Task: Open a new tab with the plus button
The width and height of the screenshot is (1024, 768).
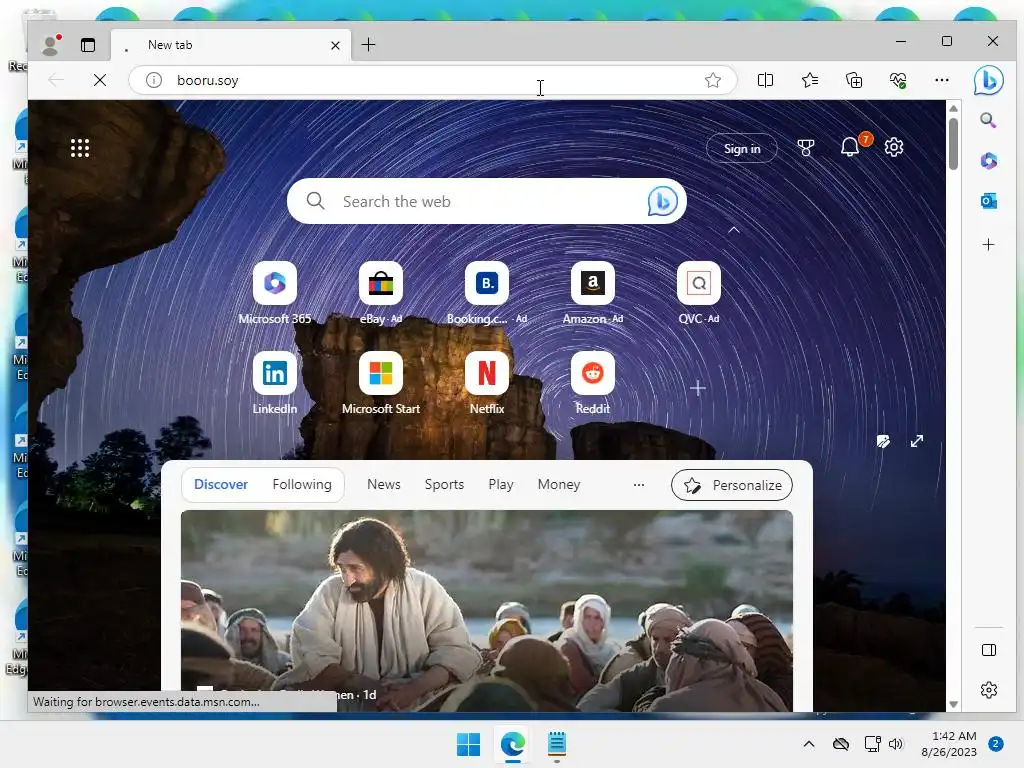Action: click(368, 44)
